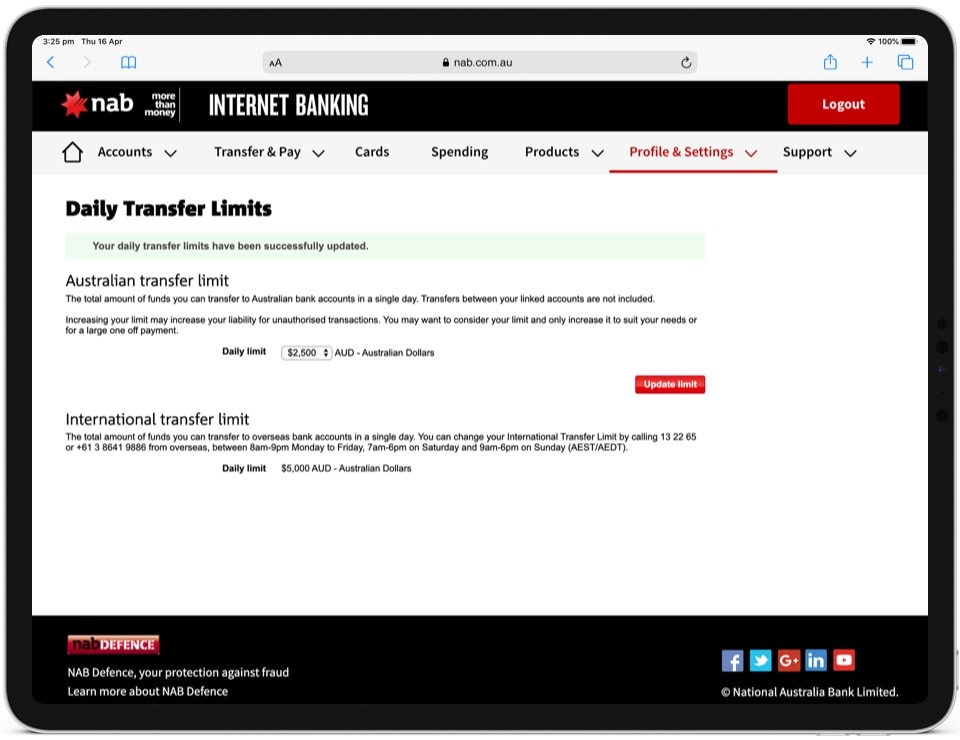Show all open tabs in Safari
Image resolution: width=960 pixels, height=740 pixels.
(905, 62)
